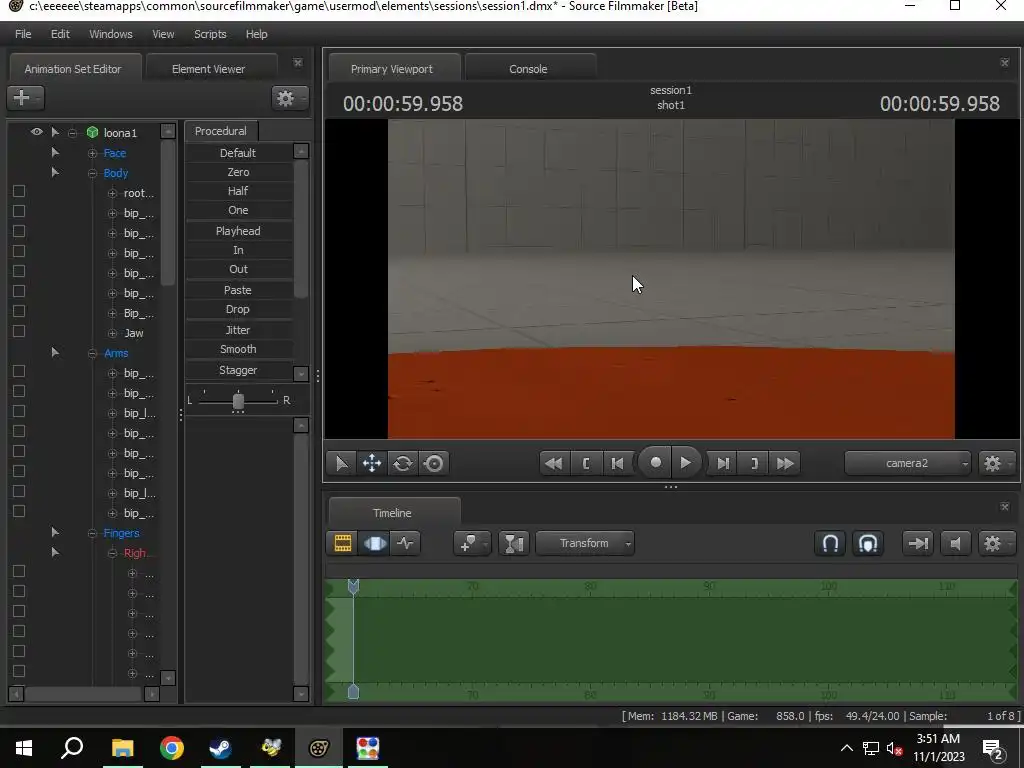1024x768 pixels.
Task: Select the rotate manipulator tool
Action: [403, 464]
